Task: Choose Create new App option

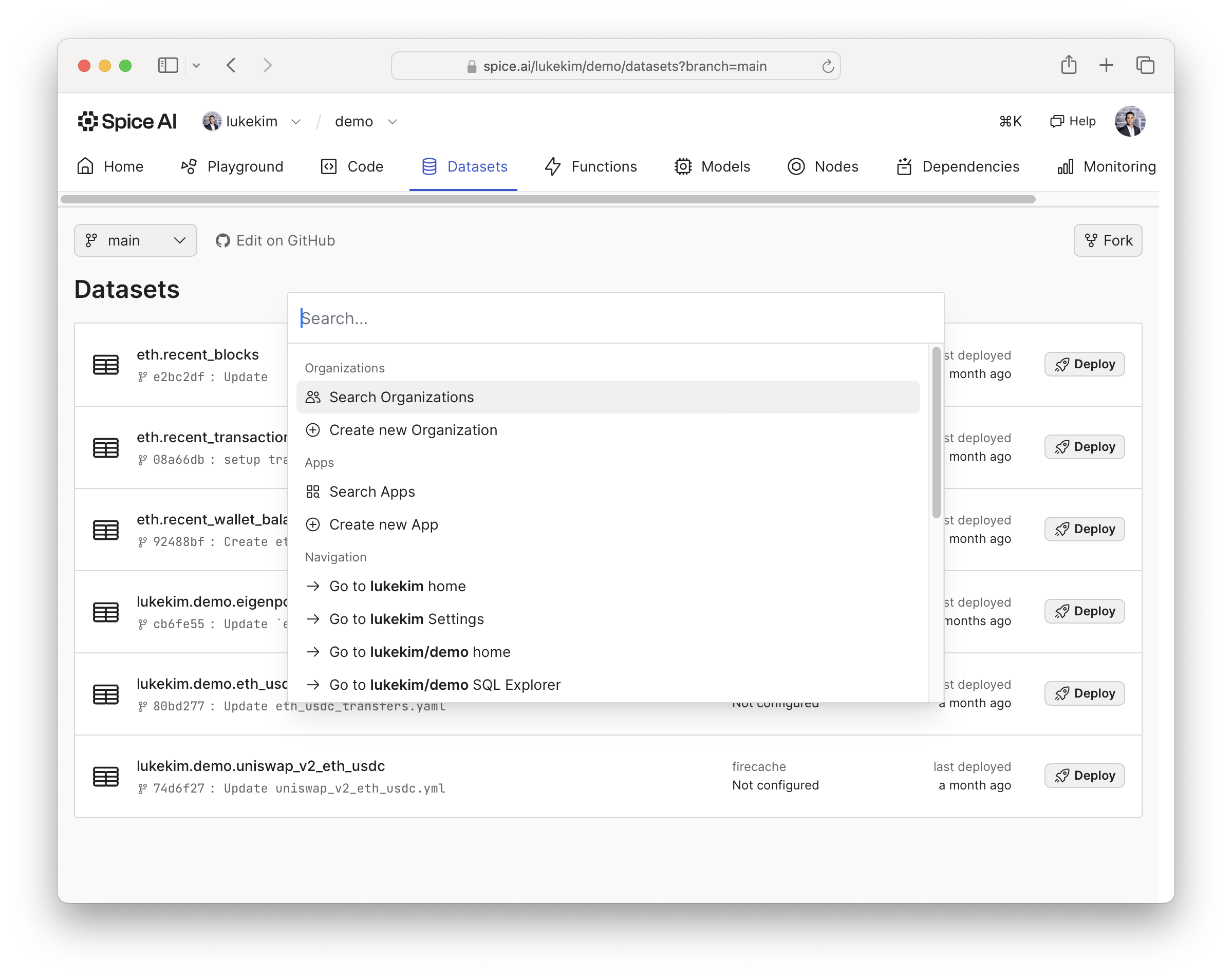Action: point(383,524)
